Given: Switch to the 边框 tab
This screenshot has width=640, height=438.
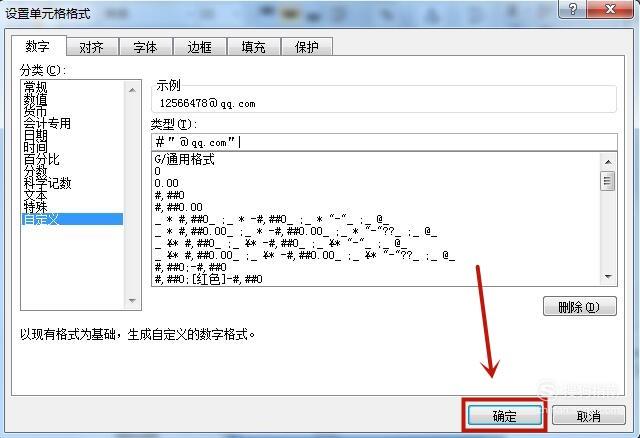Looking at the screenshot, I should (x=200, y=47).
